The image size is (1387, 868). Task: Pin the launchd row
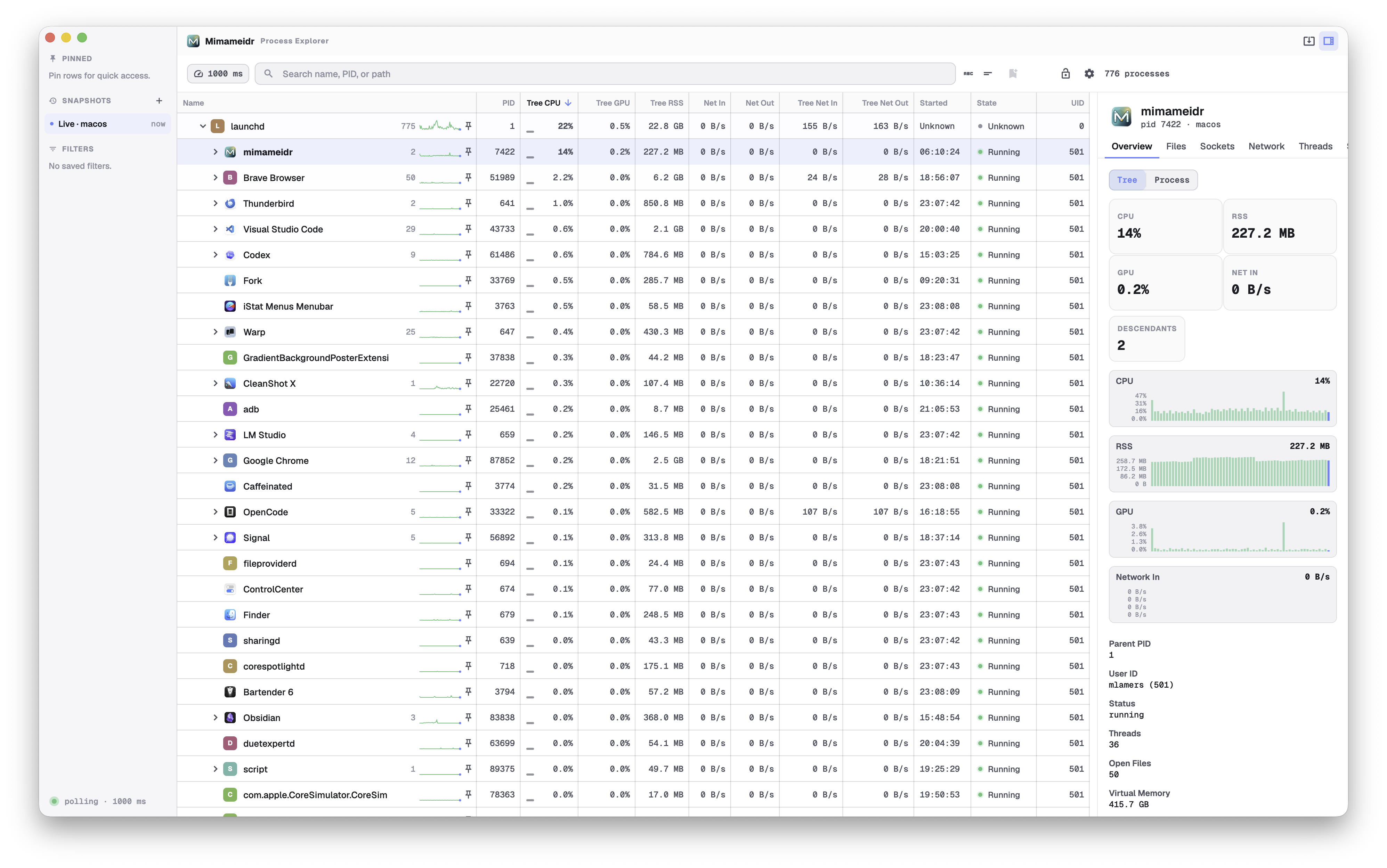coord(469,126)
